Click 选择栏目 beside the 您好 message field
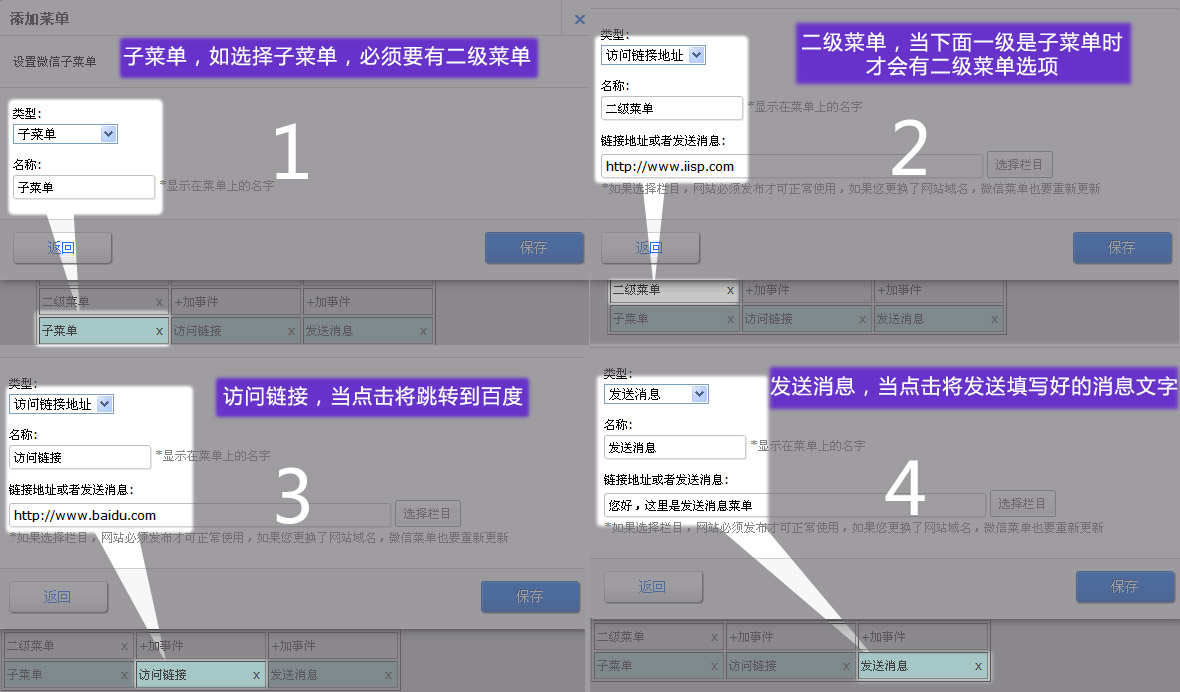1180x692 pixels. pyautogui.click(x=1022, y=504)
